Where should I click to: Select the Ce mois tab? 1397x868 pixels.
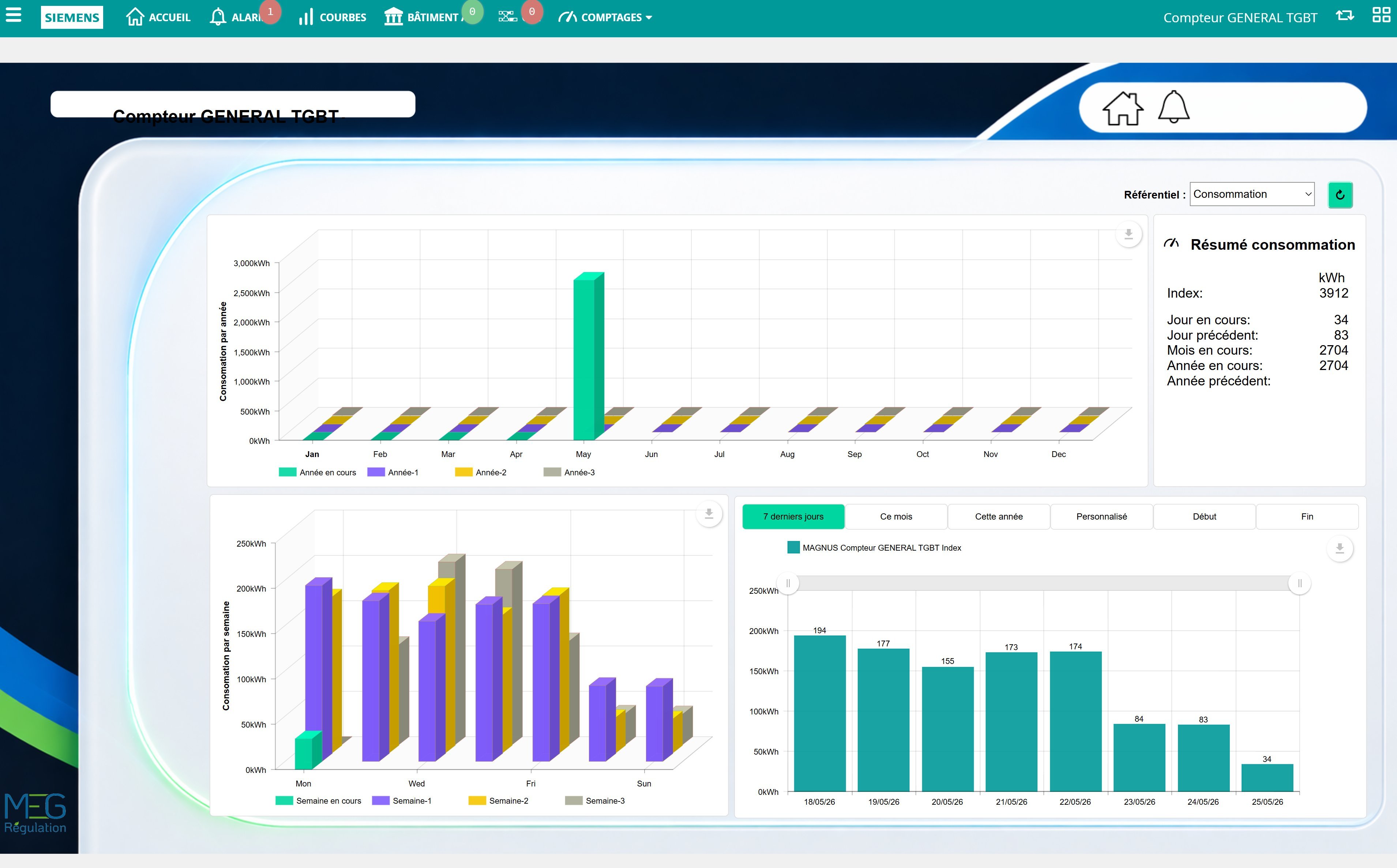896,517
